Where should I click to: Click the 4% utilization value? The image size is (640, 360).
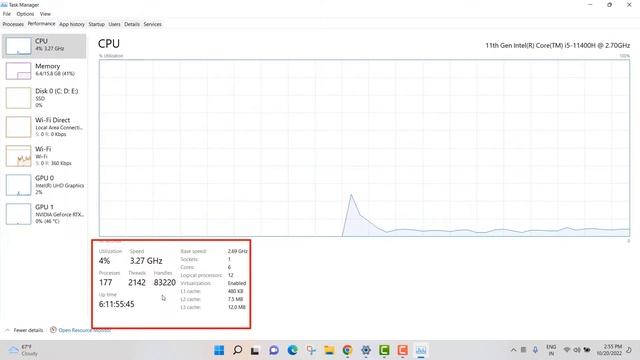104,261
